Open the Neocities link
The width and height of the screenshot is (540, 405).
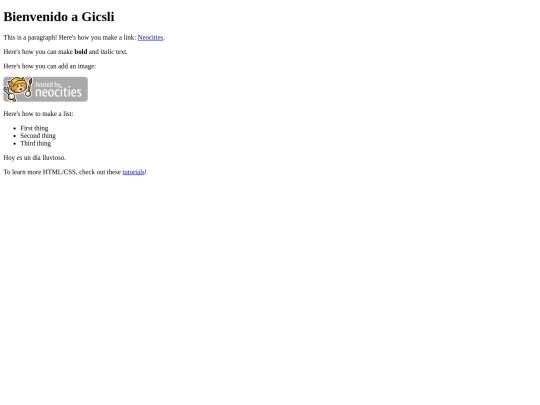150,38
